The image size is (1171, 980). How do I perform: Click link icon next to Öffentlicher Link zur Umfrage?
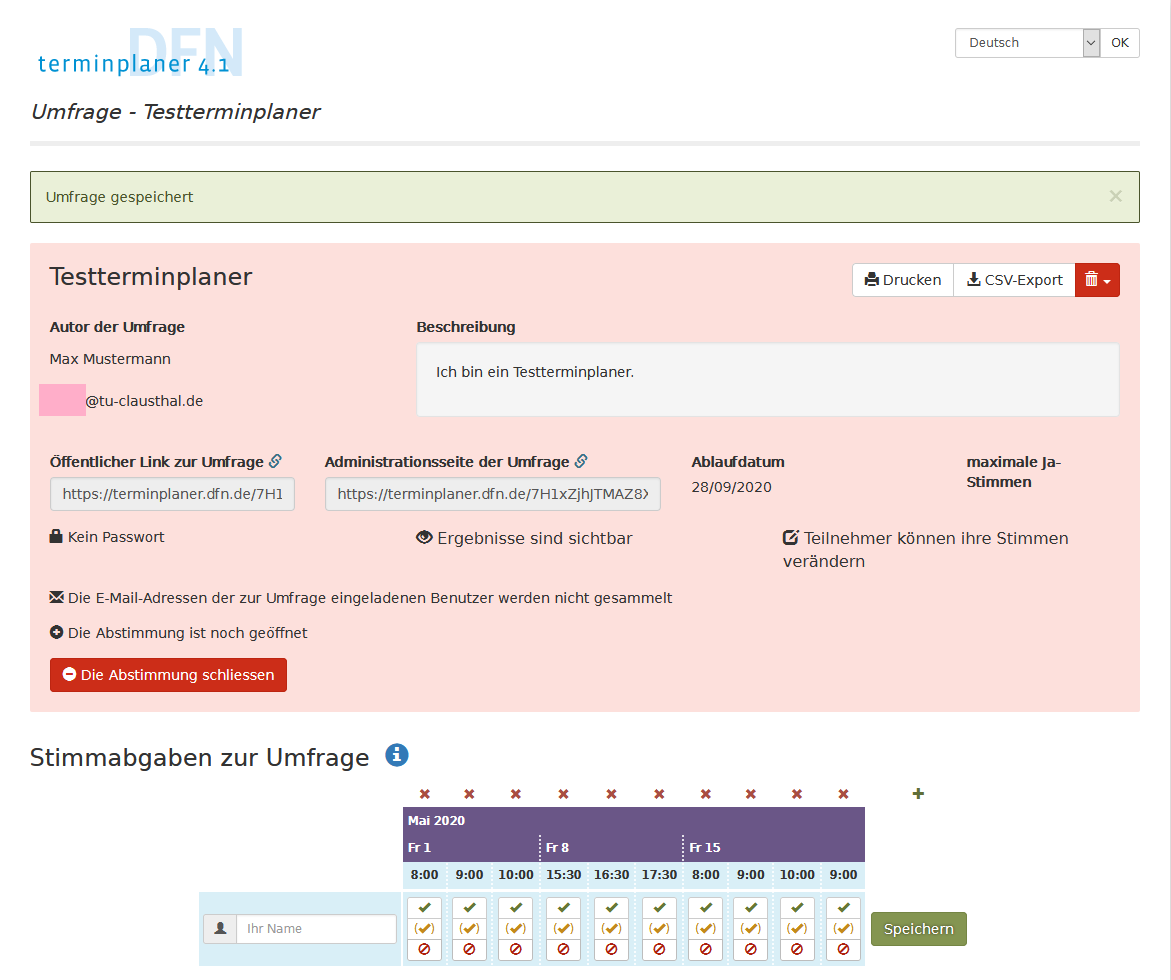click(275, 462)
